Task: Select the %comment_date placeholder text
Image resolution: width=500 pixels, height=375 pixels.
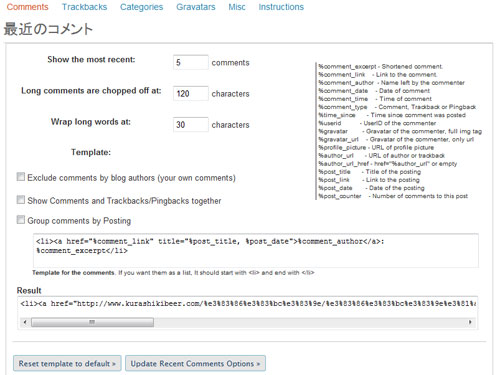Action: 343,91
